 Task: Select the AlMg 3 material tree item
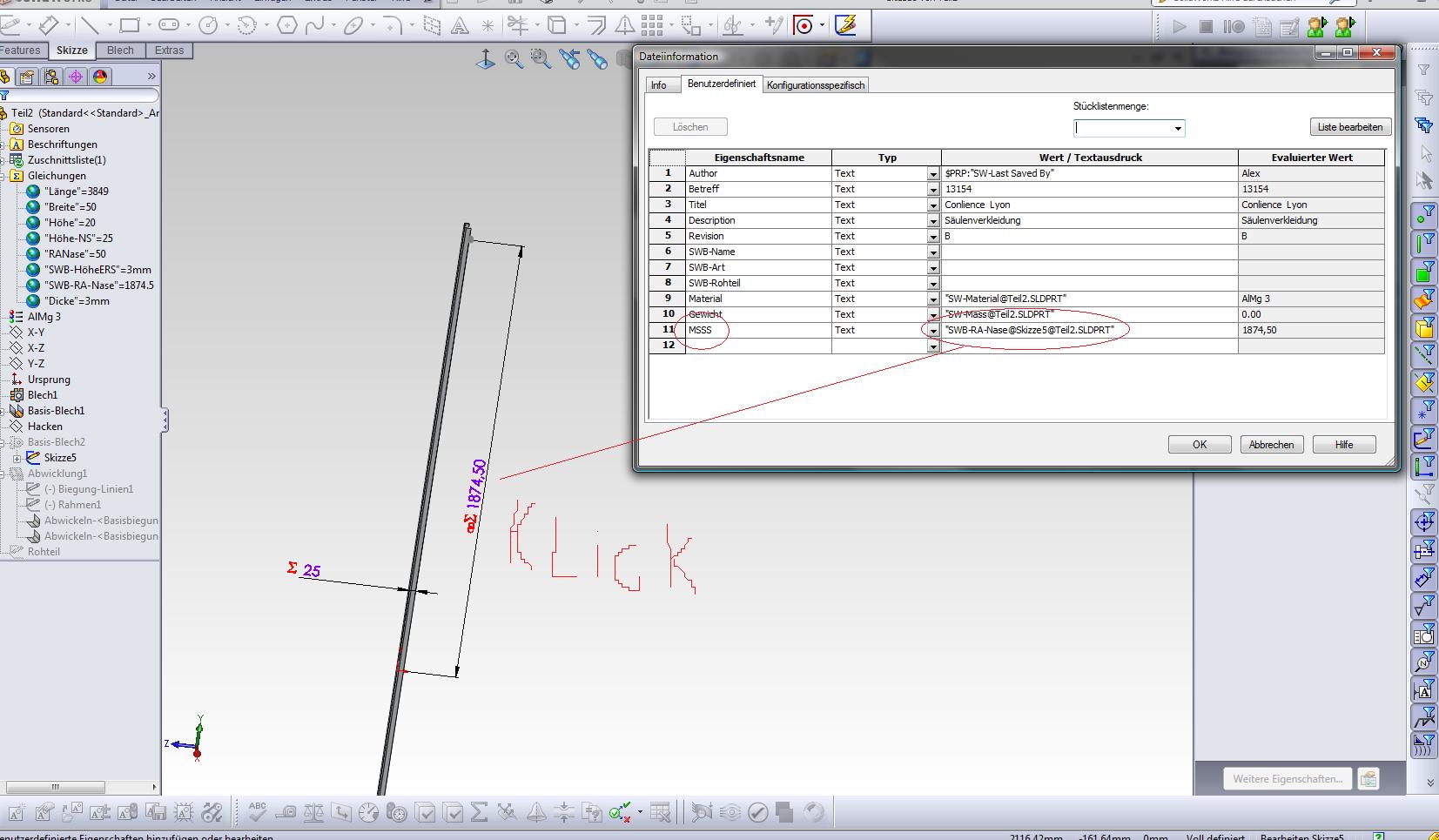[44, 317]
